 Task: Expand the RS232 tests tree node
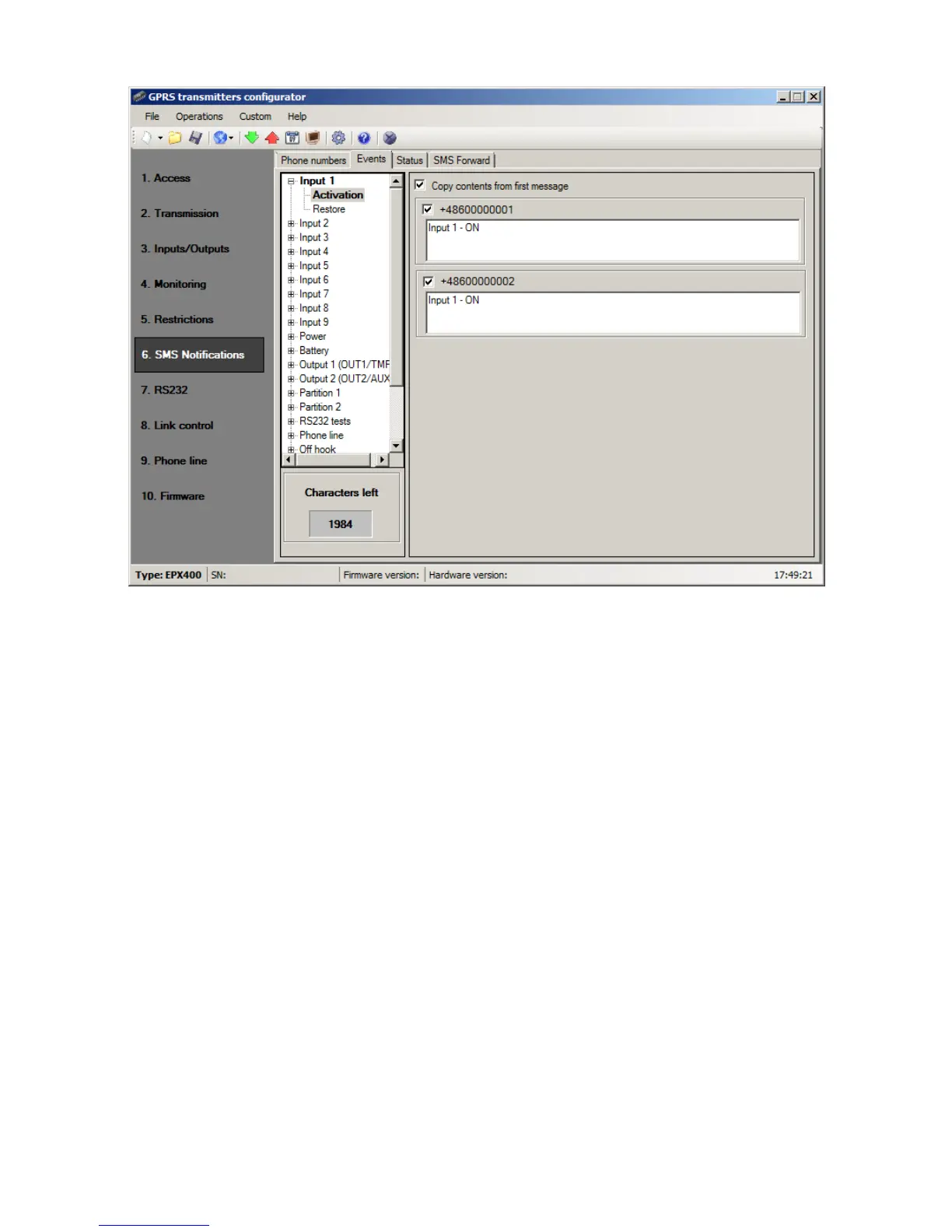(x=292, y=422)
